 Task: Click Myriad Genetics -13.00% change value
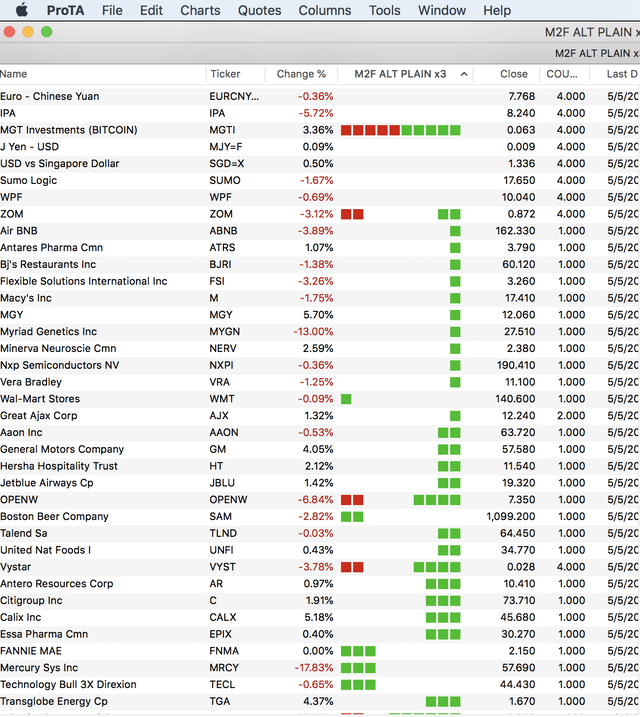[313, 332]
